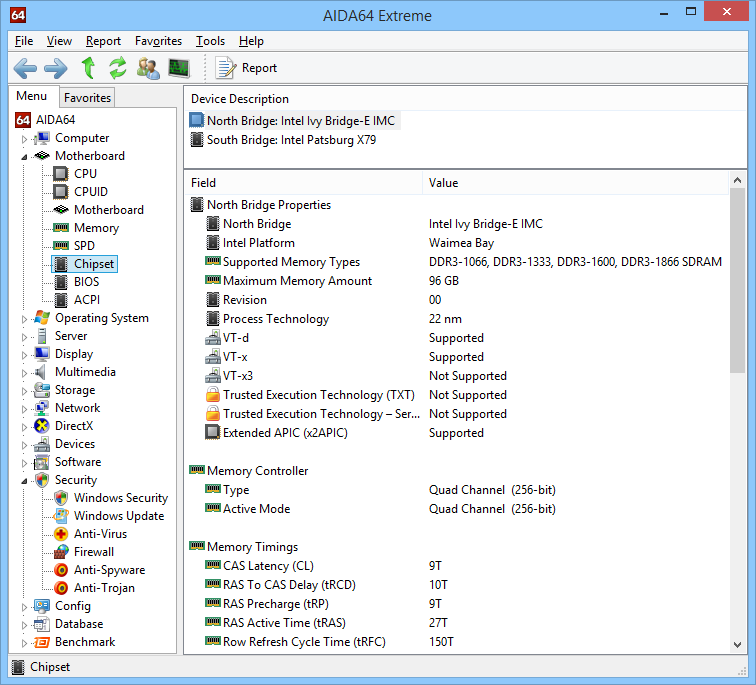Viewport: 756px width, 685px height.
Task: Click the Forward navigation arrow in toolbar
Action: click(x=56, y=68)
